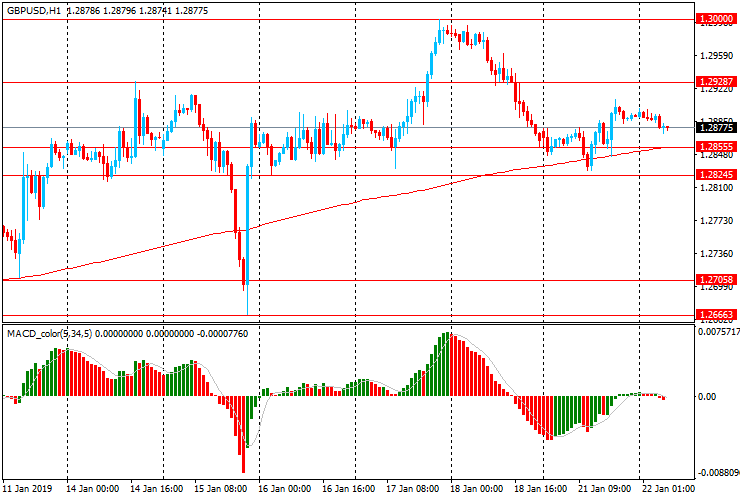Viewport: 740px width, 500px height.
Task: Click the OHLC values 1.28786 1.28796 1.28741
Action: click(119, 10)
